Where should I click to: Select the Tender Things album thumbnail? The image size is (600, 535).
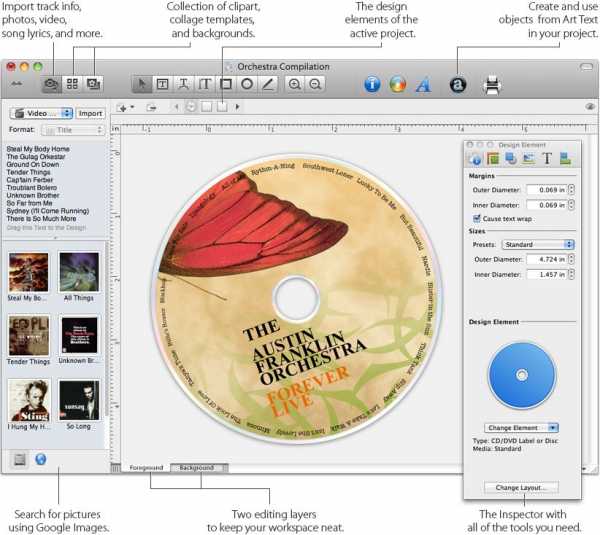29,336
